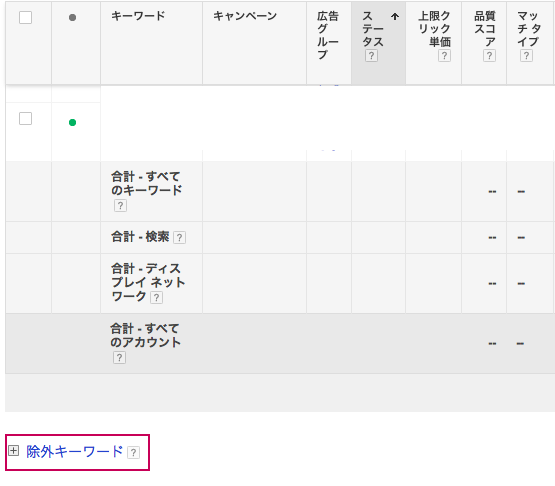
Task: Click the gray status dot column header
Action: pos(73,17)
